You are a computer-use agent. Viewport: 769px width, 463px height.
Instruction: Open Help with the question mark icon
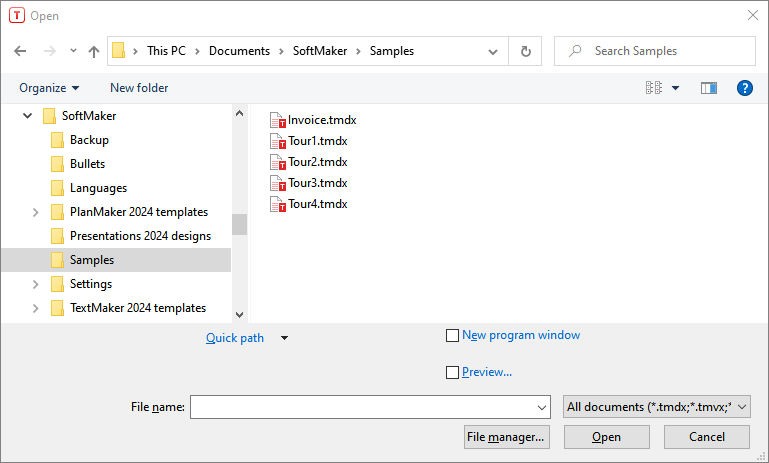[x=744, y=88]
